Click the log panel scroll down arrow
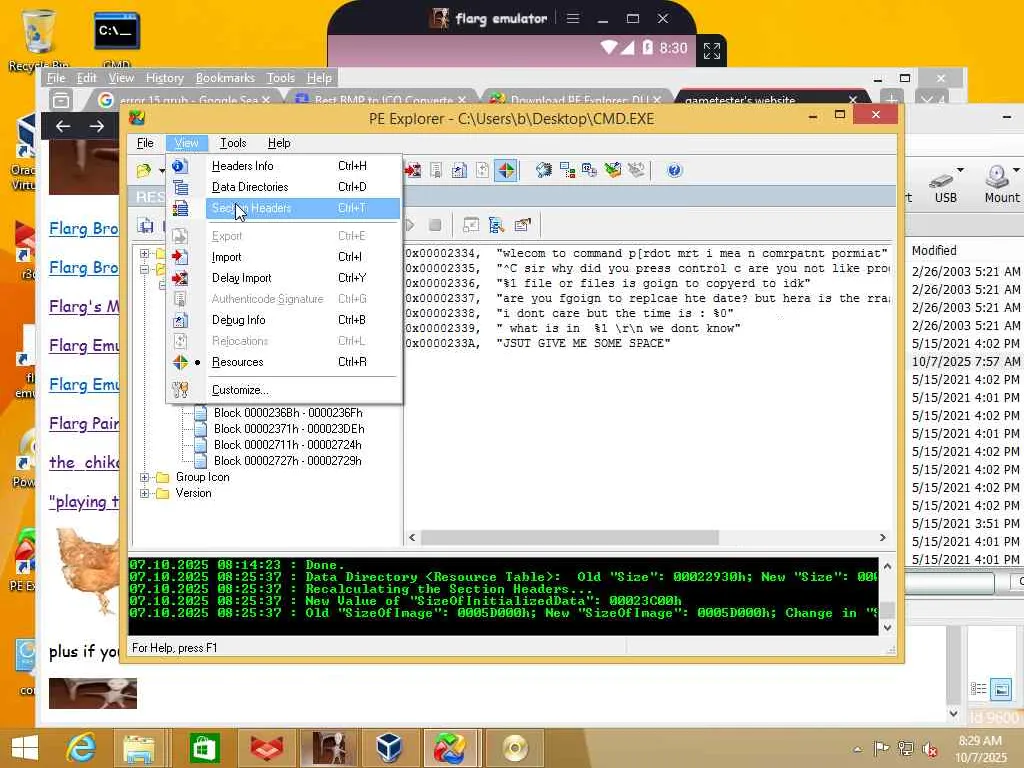 click(887, 628)
